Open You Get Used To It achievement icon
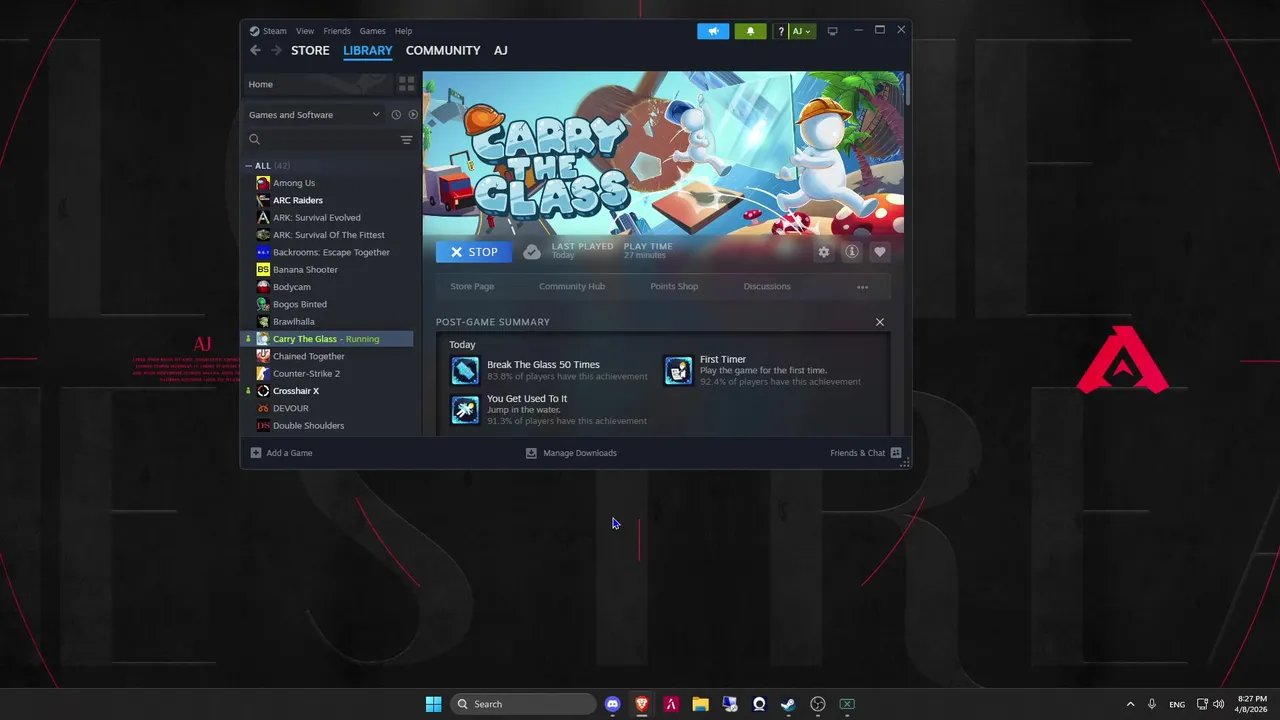 click(x=465, y=410)
